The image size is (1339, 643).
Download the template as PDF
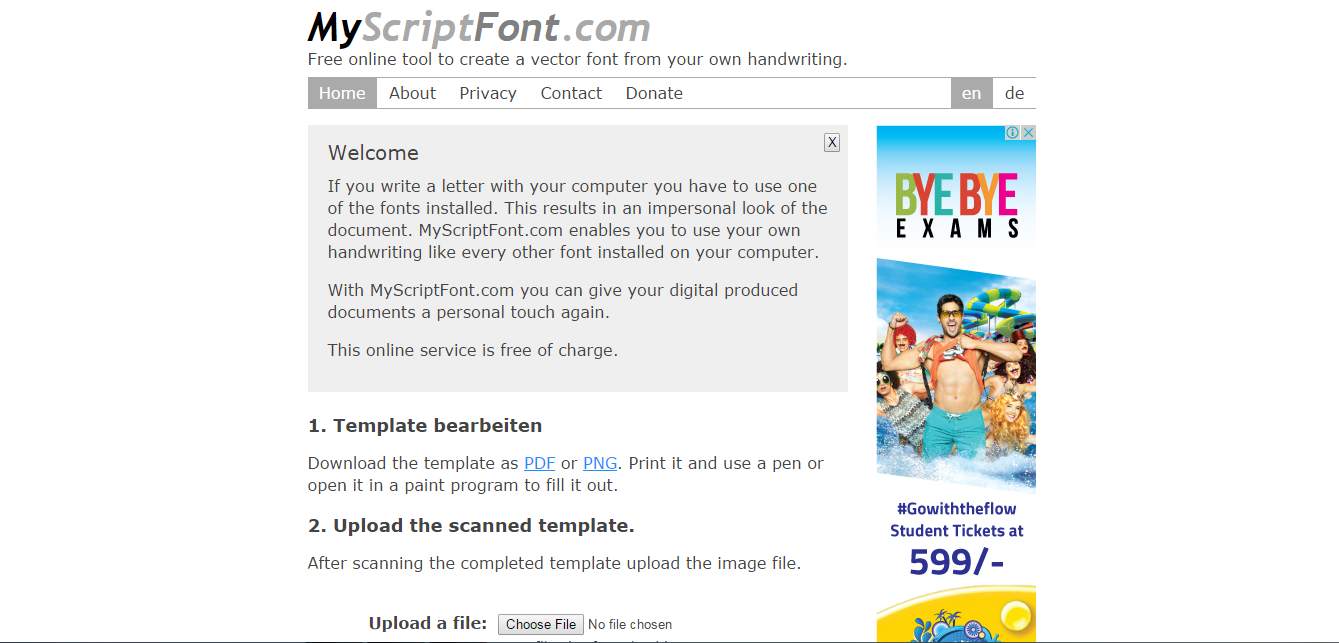[540, 463]
